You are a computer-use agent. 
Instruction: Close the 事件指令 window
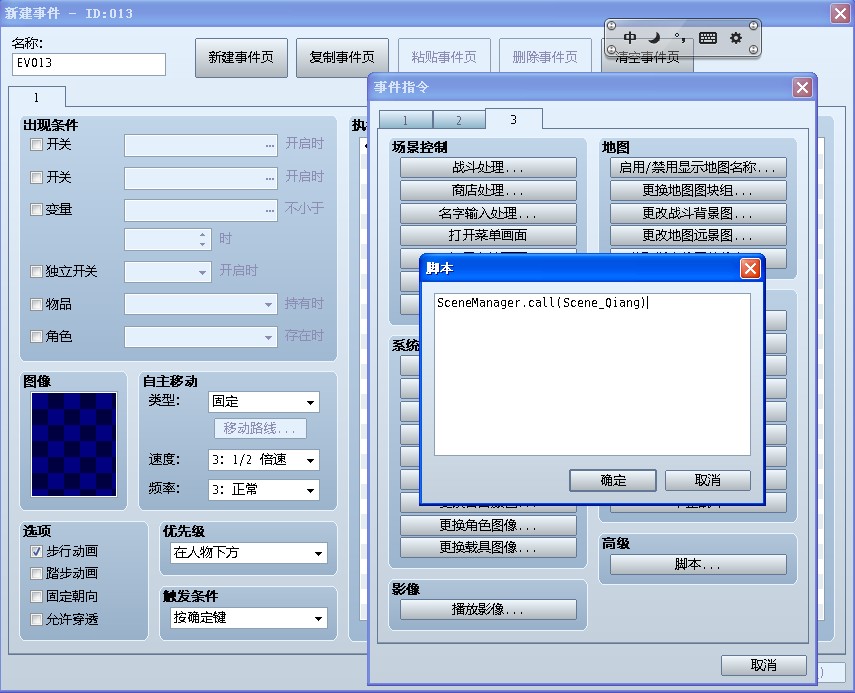[x=802, y=87]
